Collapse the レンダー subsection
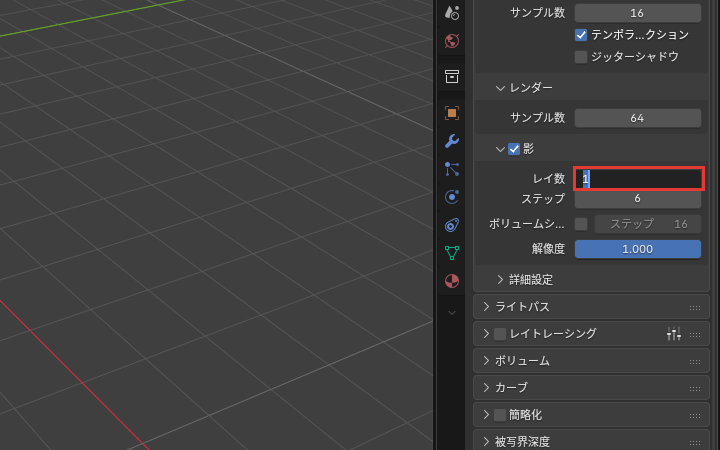720x450 pixels. (500, 88)
